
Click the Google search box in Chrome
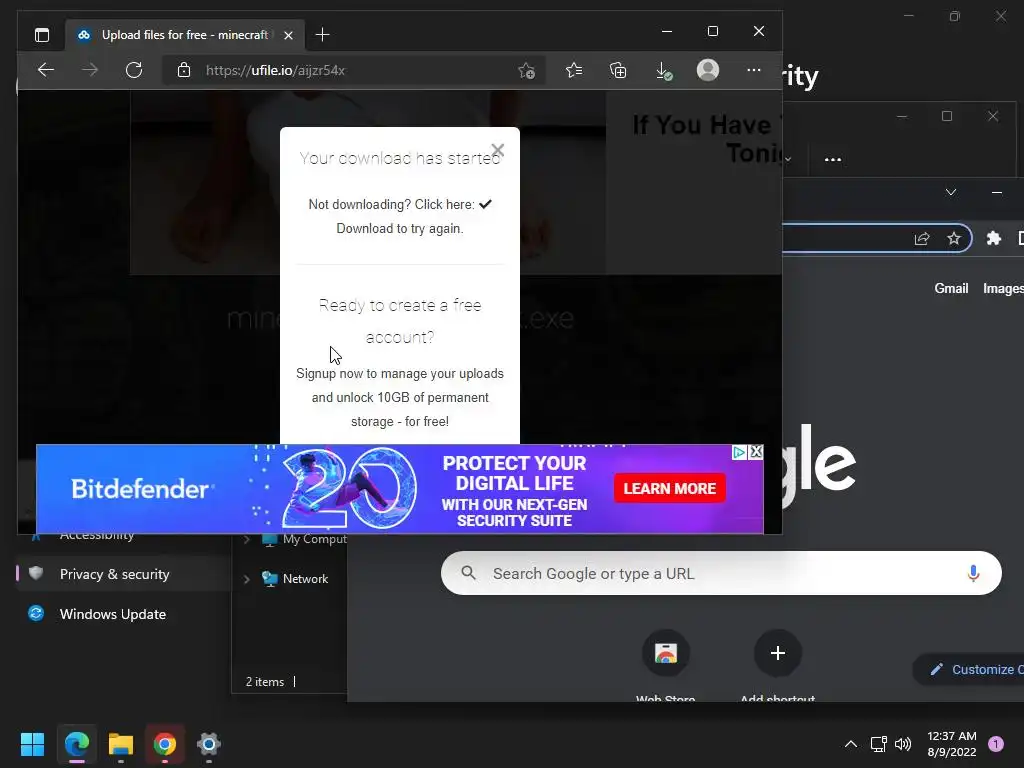[x=721, y=573]
